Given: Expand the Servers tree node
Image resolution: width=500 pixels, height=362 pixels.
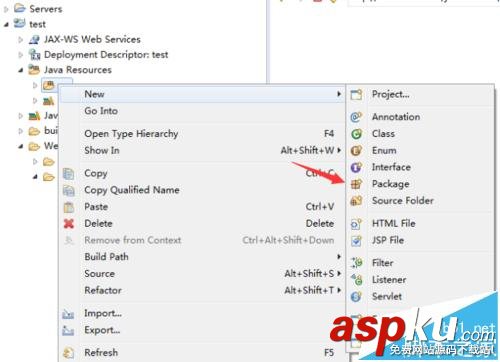Looking at the screenshot, I should 6,9.
